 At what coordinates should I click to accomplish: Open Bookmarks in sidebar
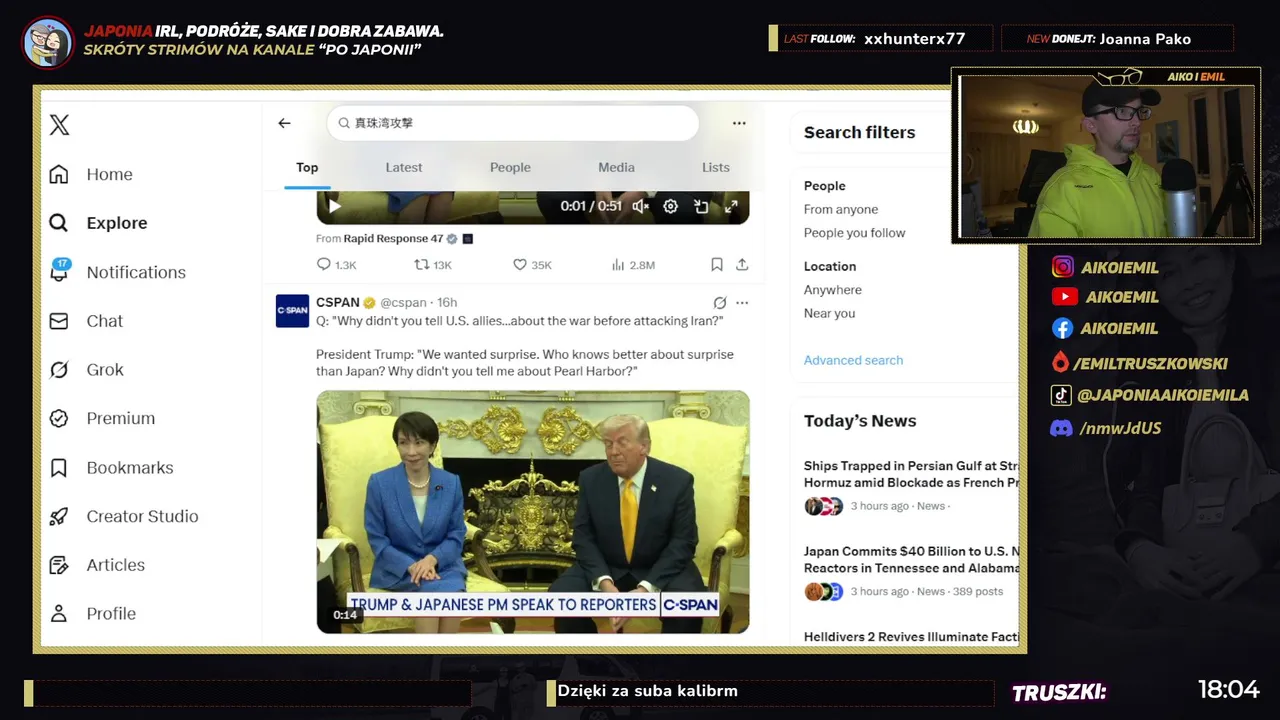pyautogui.click(x=111, y=467)
